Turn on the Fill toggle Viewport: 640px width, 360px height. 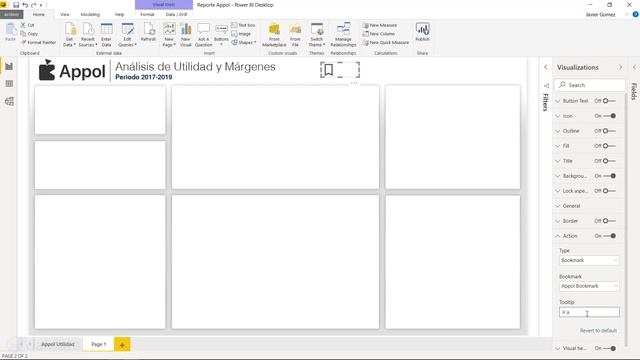(609, 146)
